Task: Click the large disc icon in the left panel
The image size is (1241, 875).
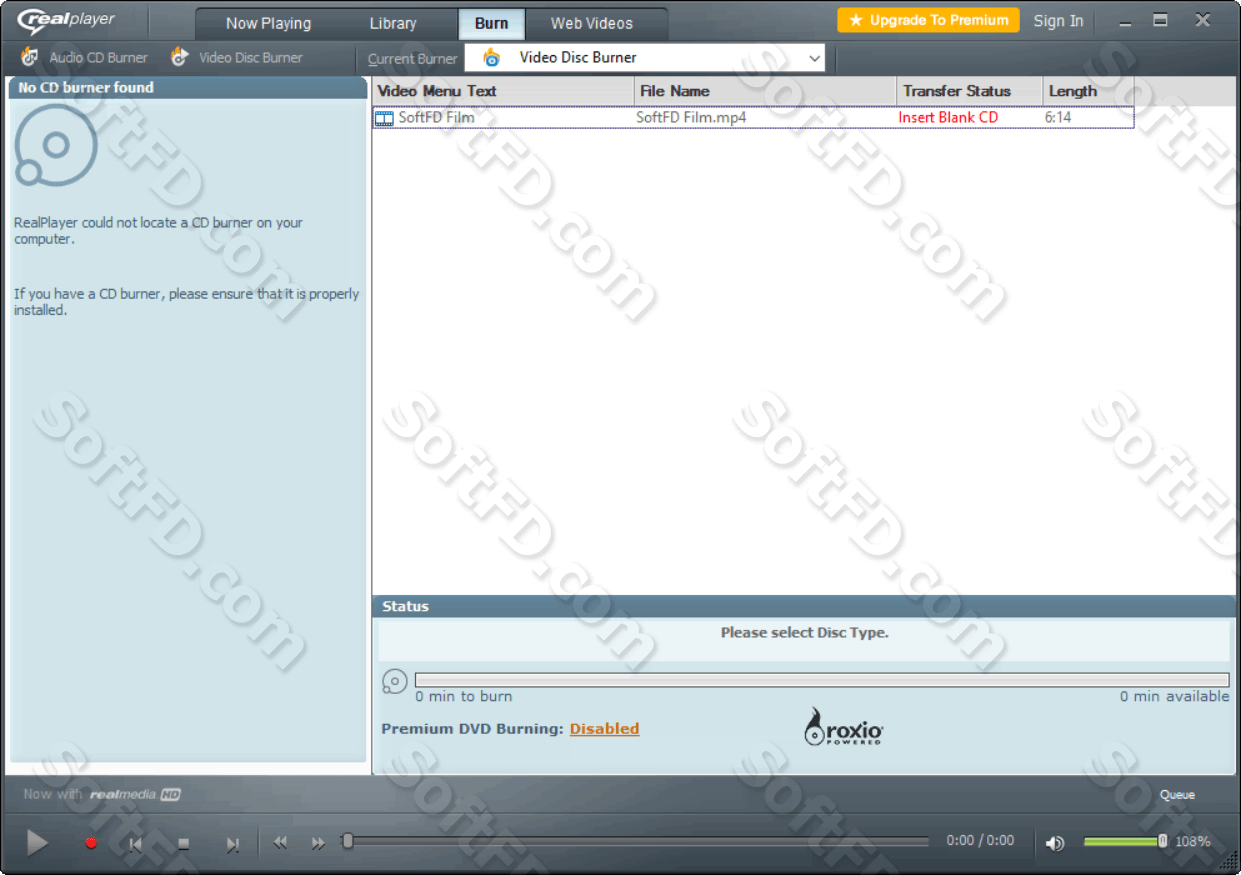Action: 56,146
